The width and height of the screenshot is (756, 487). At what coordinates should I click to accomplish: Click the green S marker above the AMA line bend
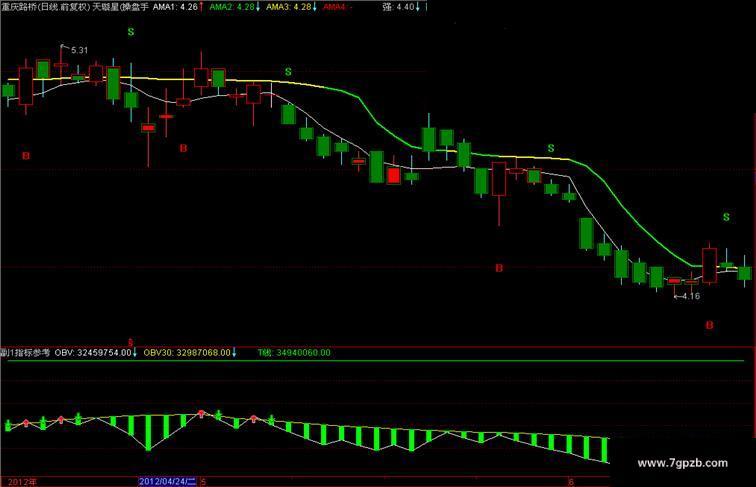pos(288,72)
